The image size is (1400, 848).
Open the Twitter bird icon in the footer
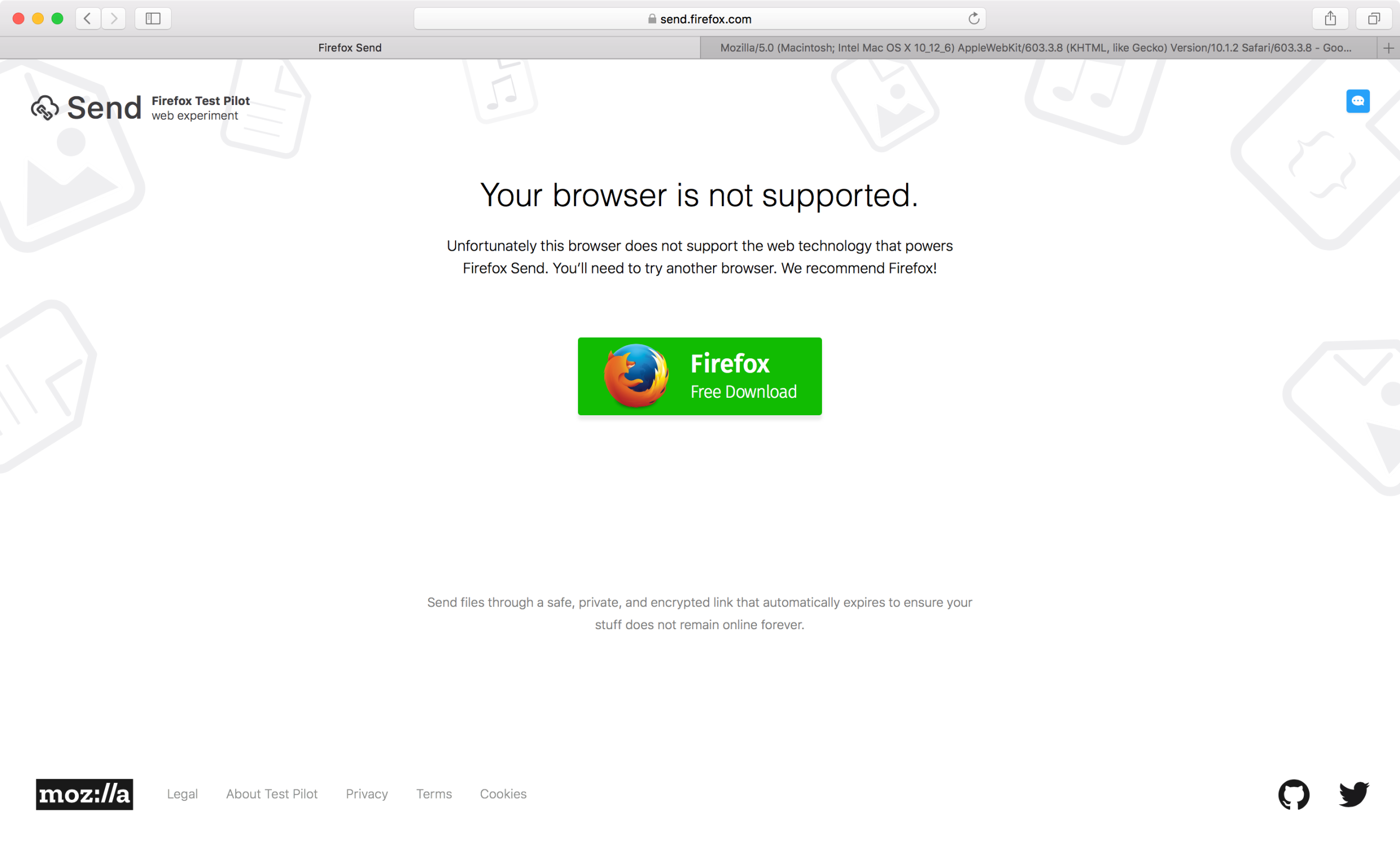[1354, 794]
